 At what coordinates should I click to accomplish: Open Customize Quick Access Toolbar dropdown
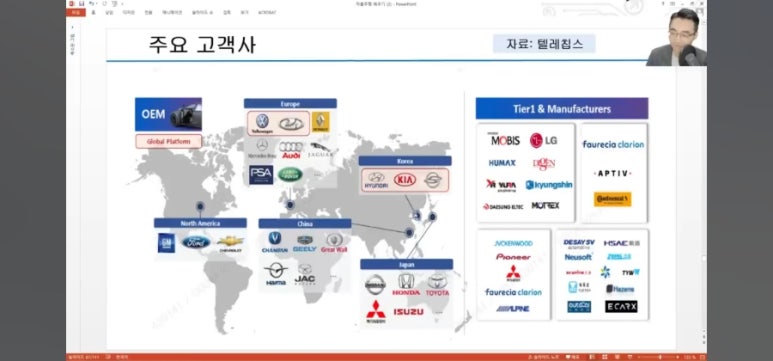coord(121,3)
